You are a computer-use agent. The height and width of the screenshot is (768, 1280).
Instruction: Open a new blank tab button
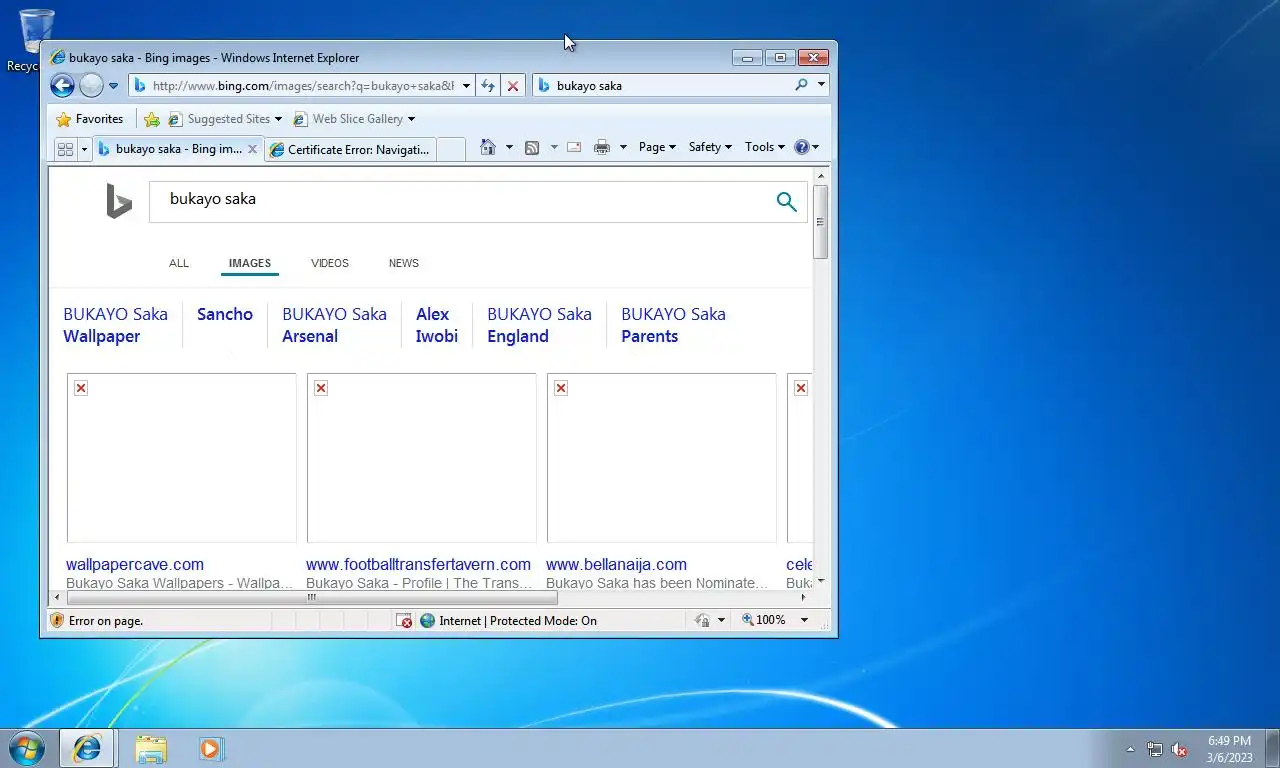pyautogui.click(x=451, y=149)
